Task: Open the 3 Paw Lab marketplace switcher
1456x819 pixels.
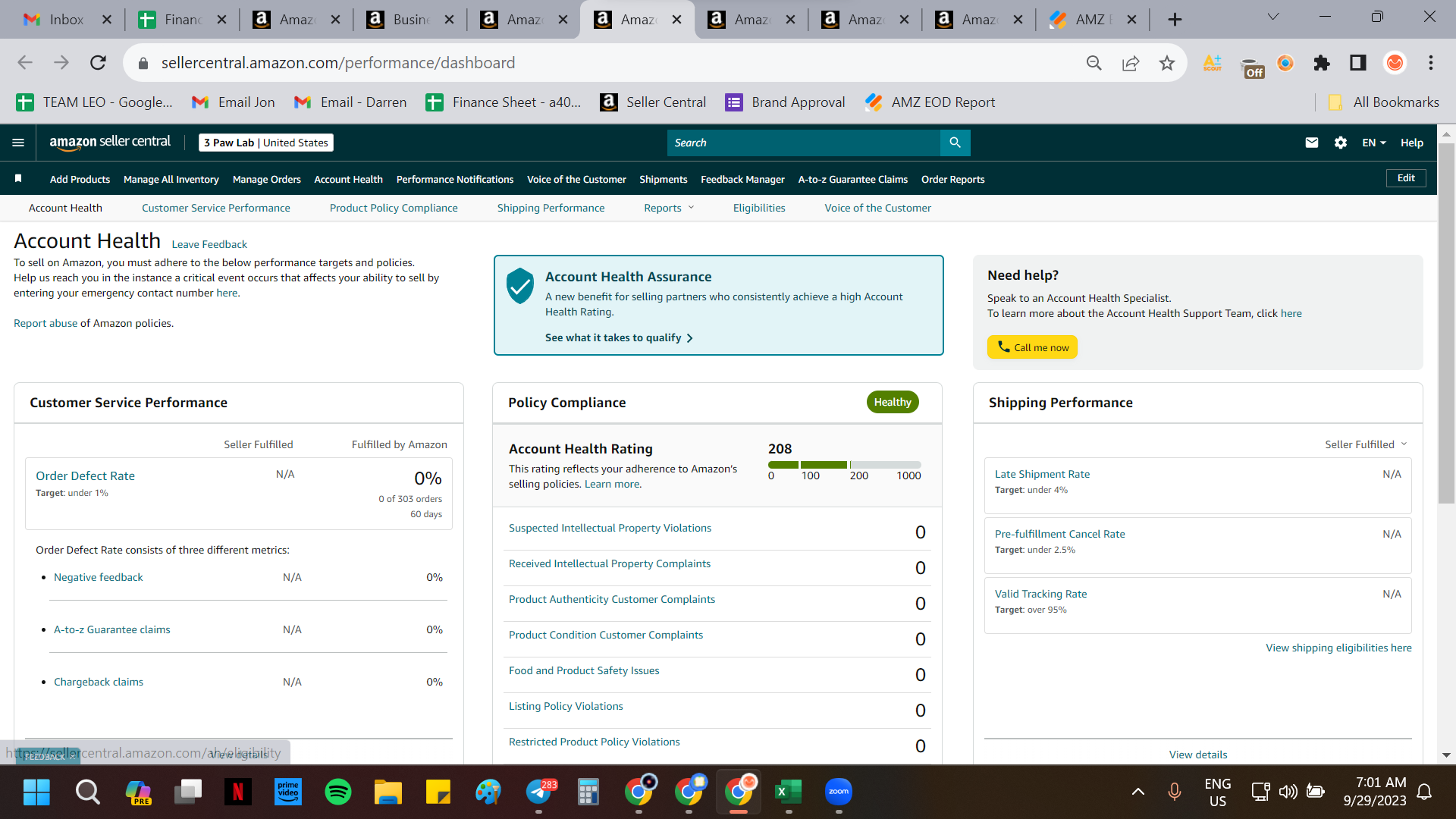Action: tap(266, 143)
